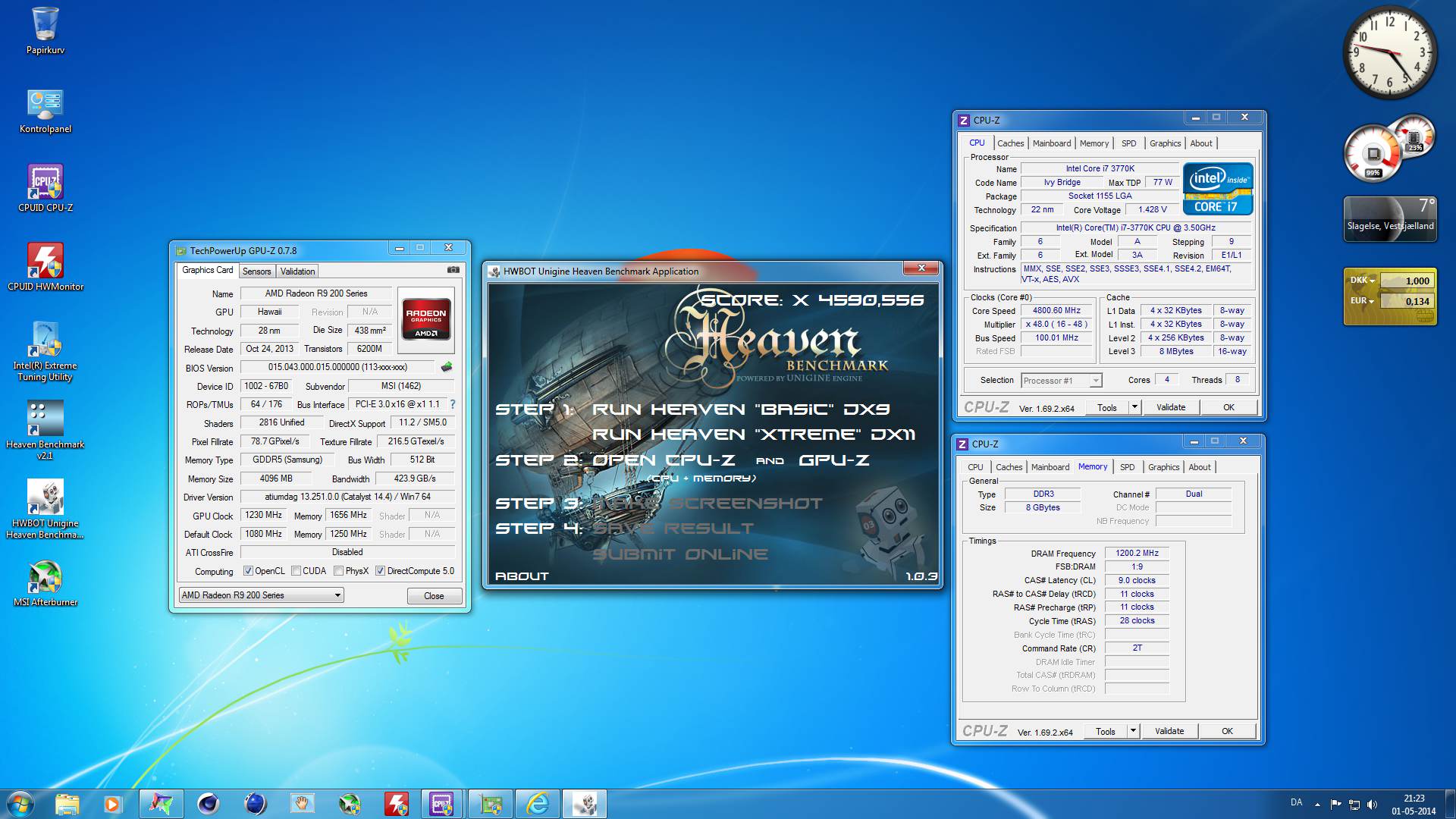
Task: Open Cinema 4D sphere icon on the taskbar
Action: coord(207,803)
